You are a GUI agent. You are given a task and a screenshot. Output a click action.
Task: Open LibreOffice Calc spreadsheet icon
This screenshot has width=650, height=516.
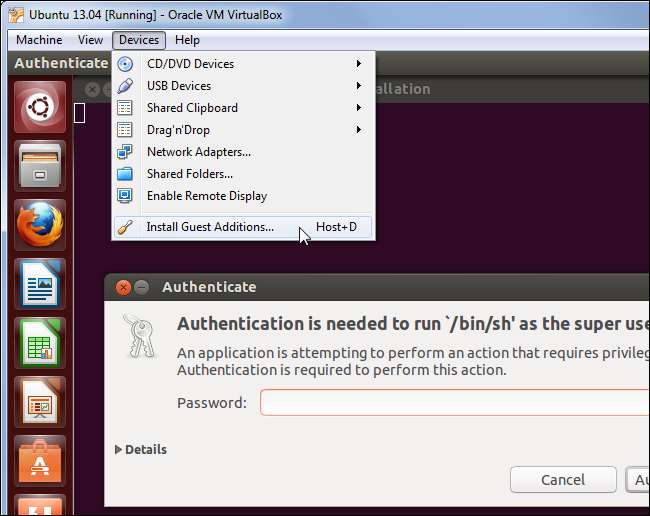[x=40, y=342]
